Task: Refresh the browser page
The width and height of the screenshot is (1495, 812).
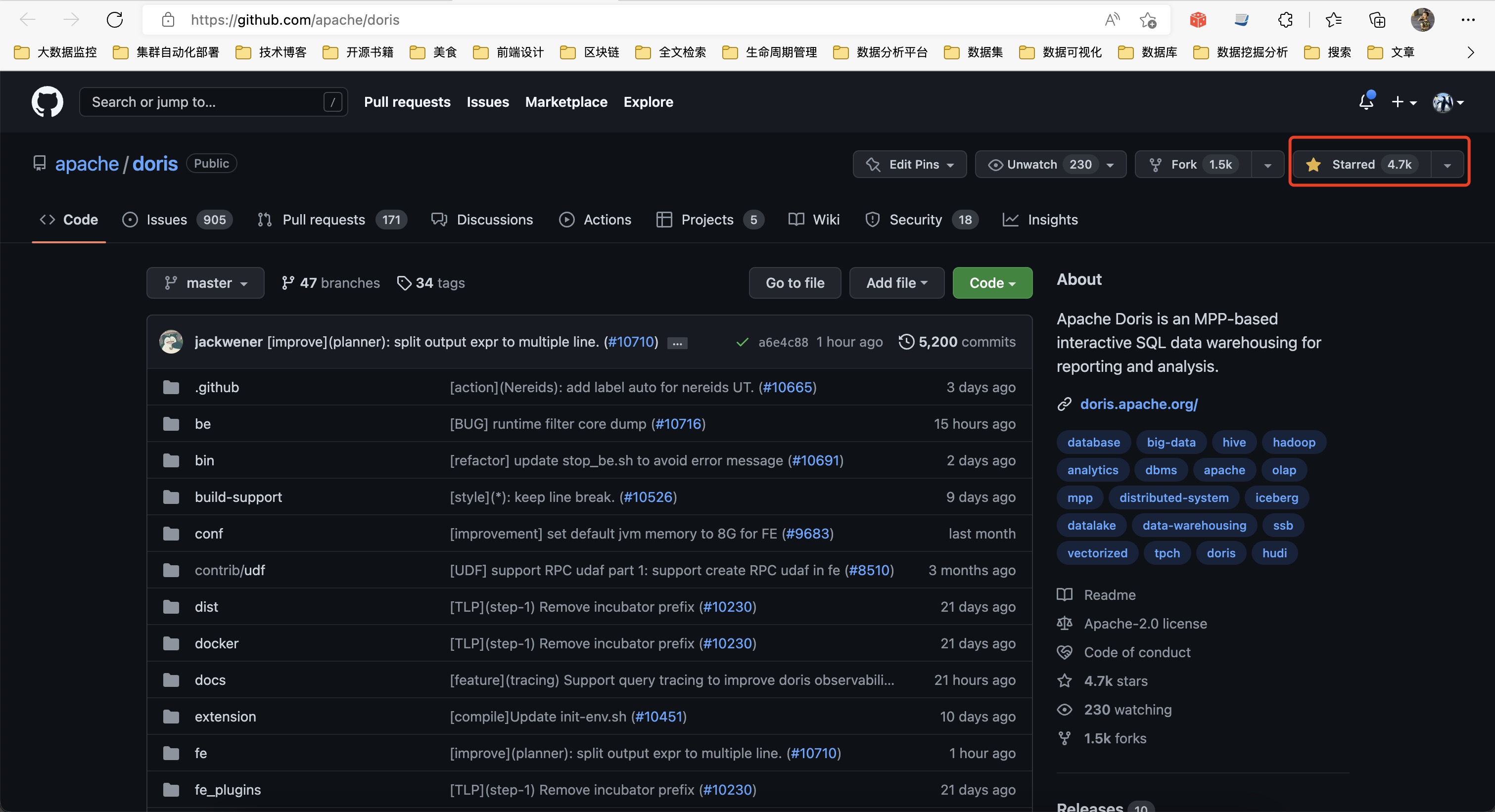Action: (x=115, y=20)
